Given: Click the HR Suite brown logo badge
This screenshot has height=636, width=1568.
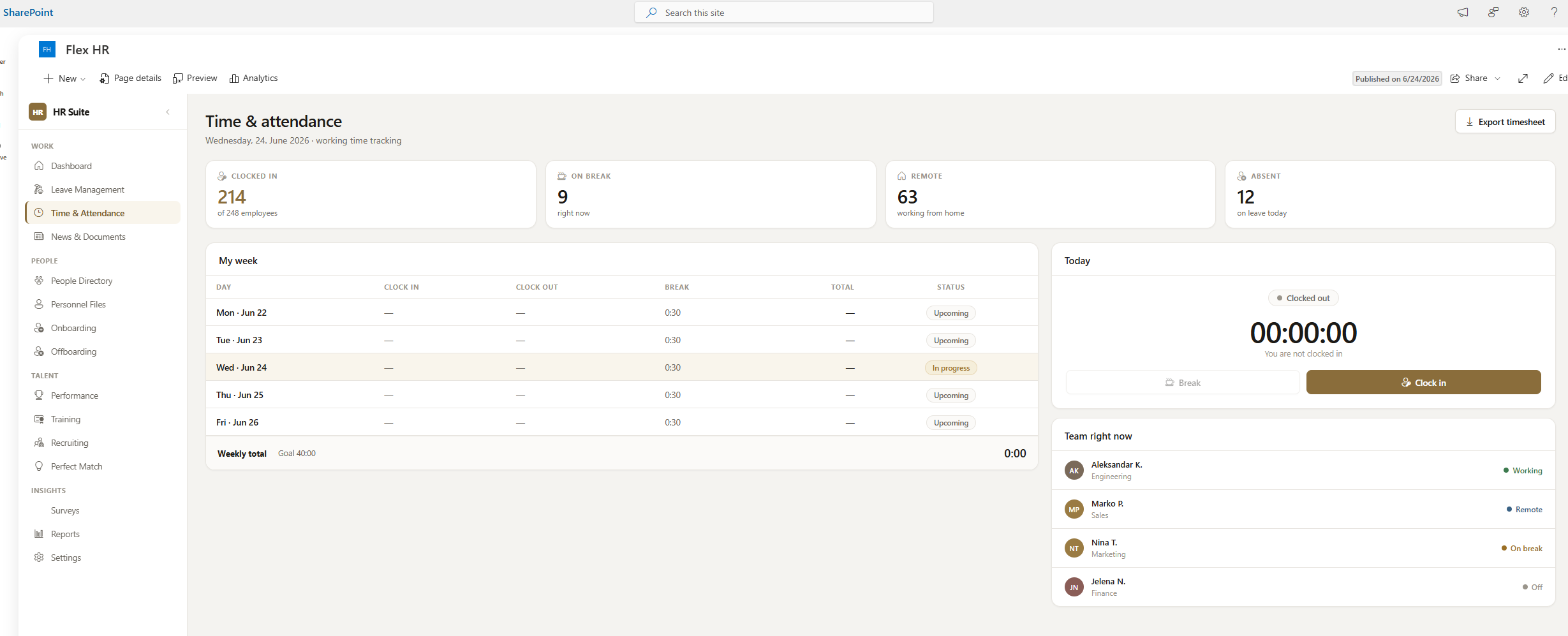Looking at the screenshot, I should tap(38, 112).
